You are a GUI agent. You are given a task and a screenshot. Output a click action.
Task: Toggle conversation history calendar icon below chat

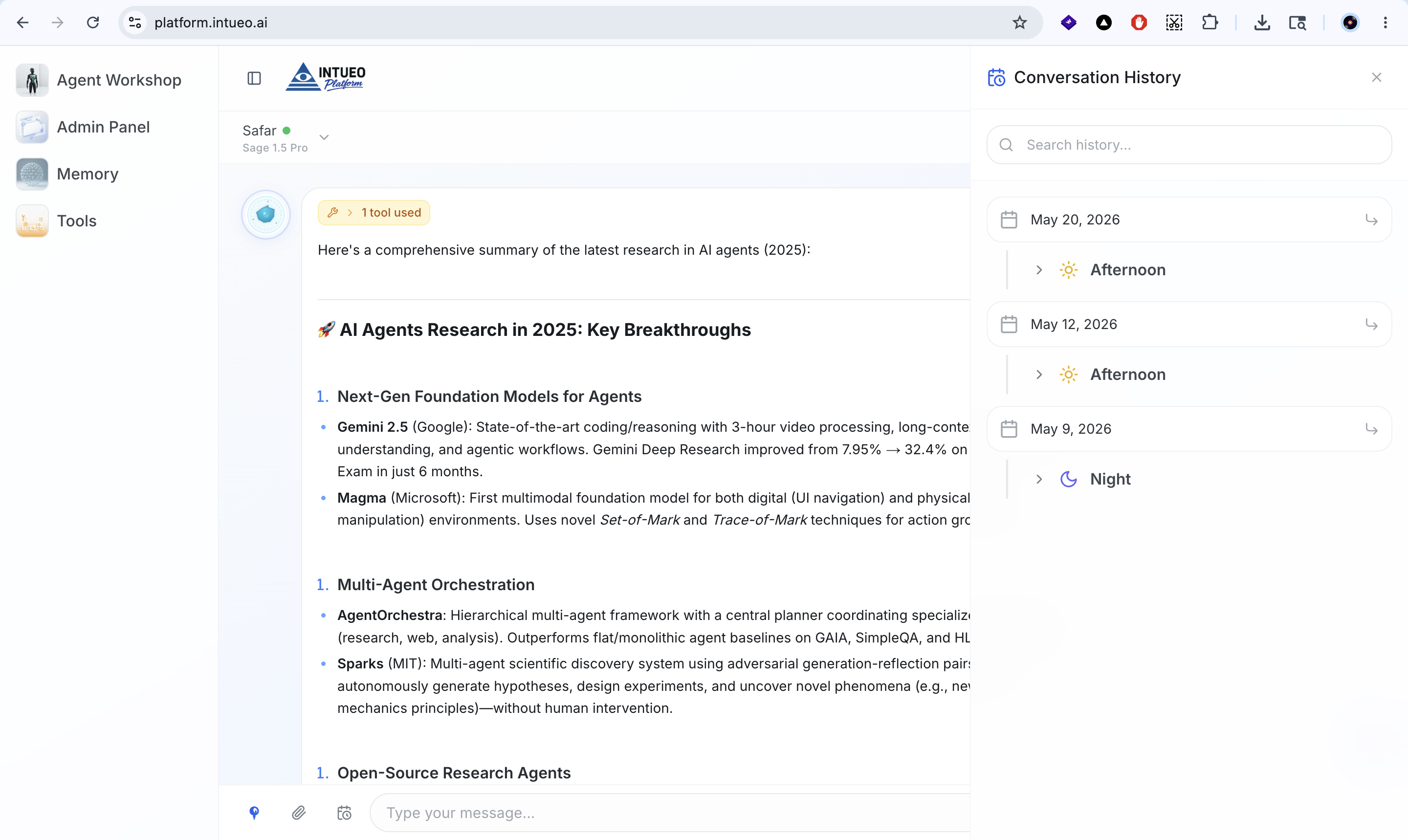click(344, 813)
